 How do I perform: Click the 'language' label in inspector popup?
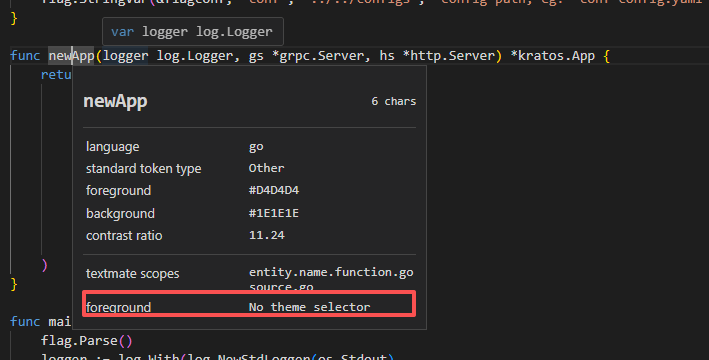coord(113,147)
